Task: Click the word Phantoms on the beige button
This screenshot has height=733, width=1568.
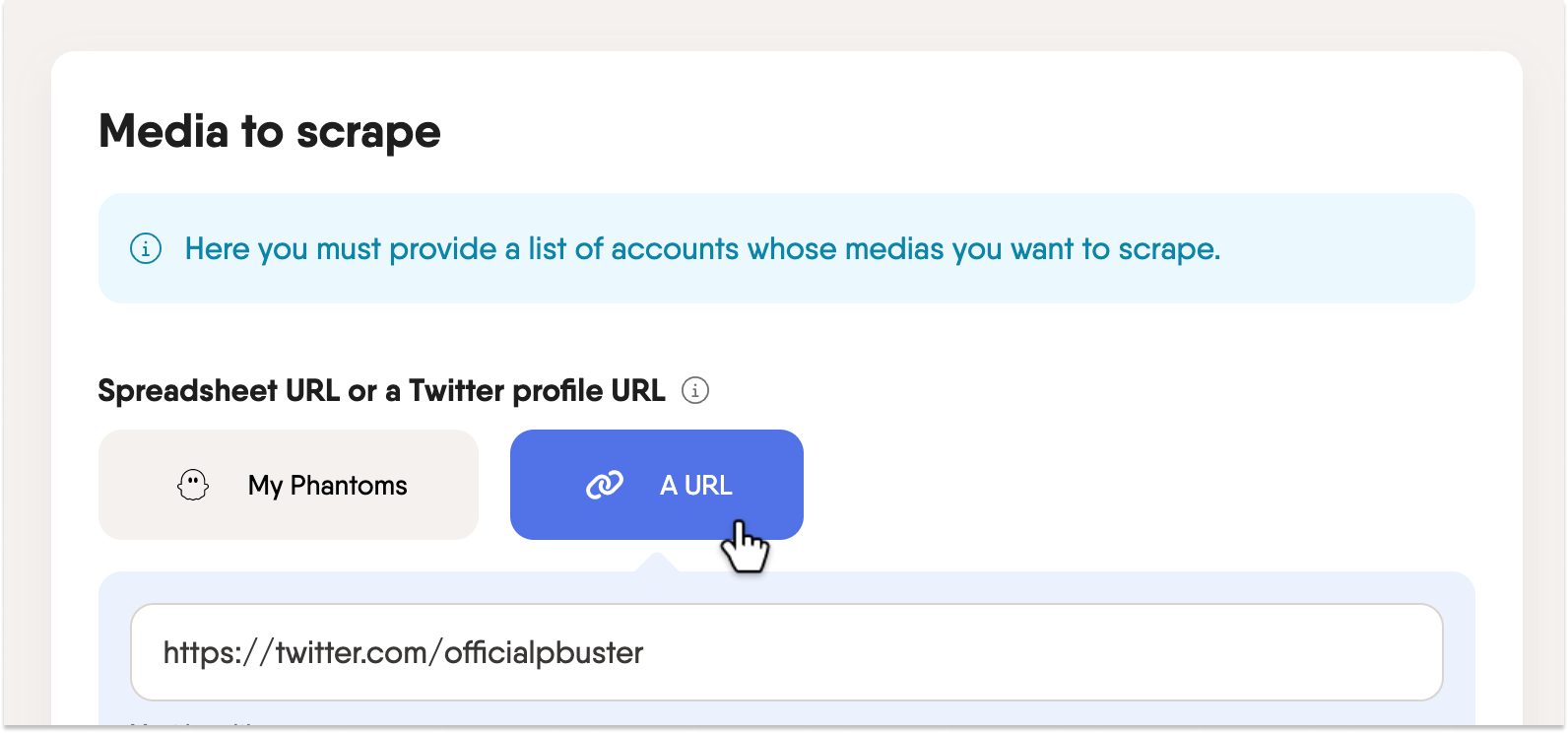Action: [349, 485]
